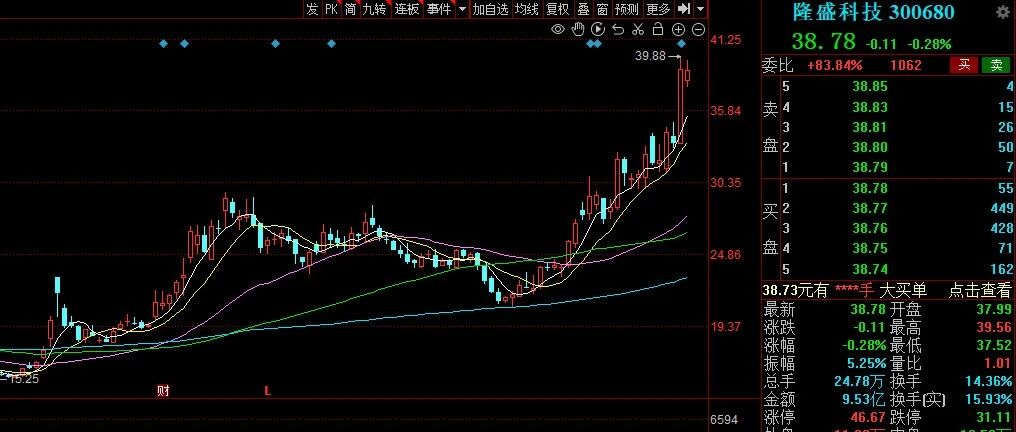Image resolution: width=1016 pixels, height=432 pixels.
Task: Click the 大买单 label
Action: tap(902, 291)
